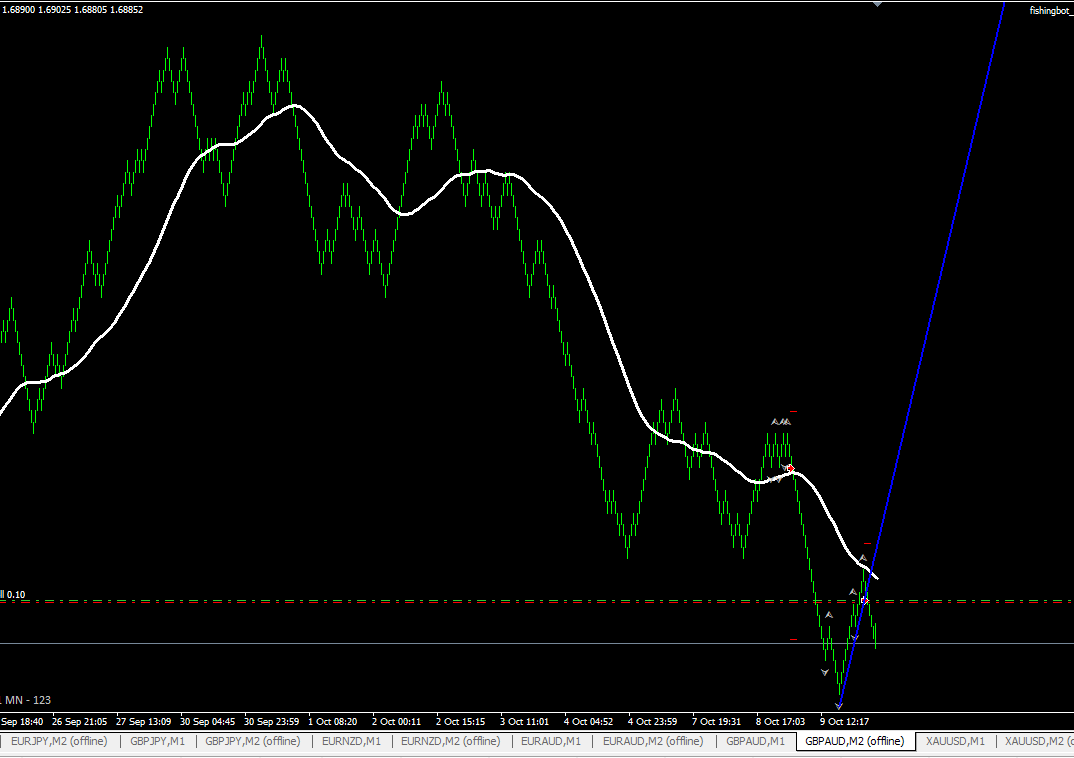Viewport: 1074px width, 758px height.
Task: Click the fishingbot expert advisor label
Action: click(x=1051, y=10)
